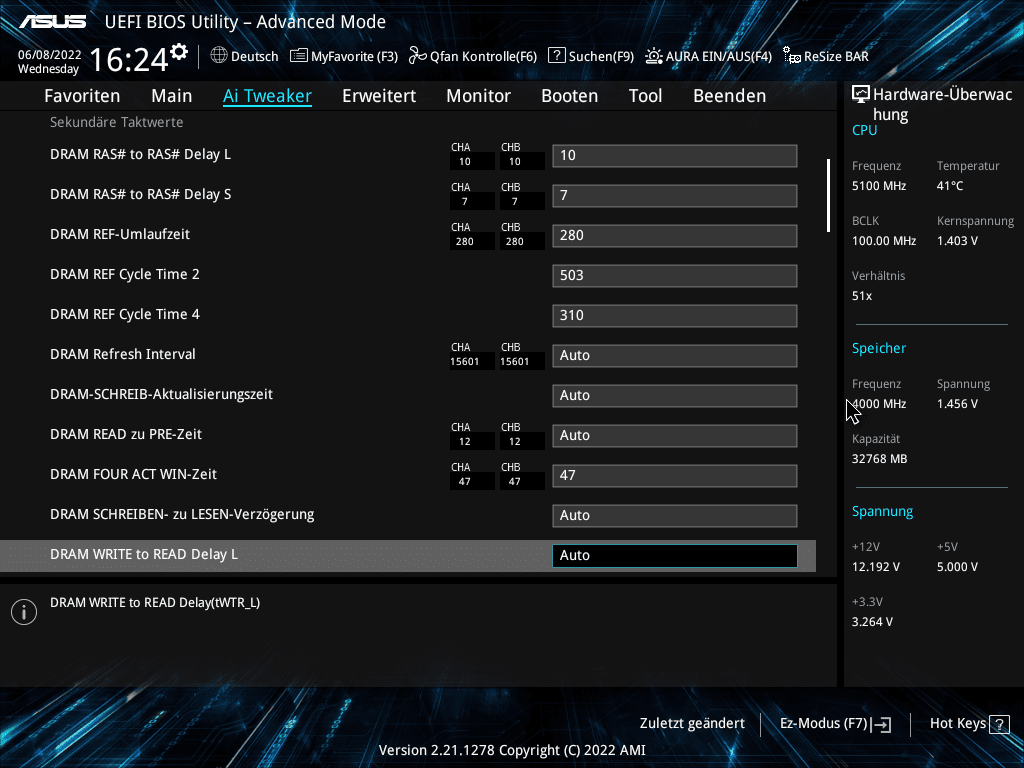
Task: Go to the Erweitert tab
Action: (379, 96)
